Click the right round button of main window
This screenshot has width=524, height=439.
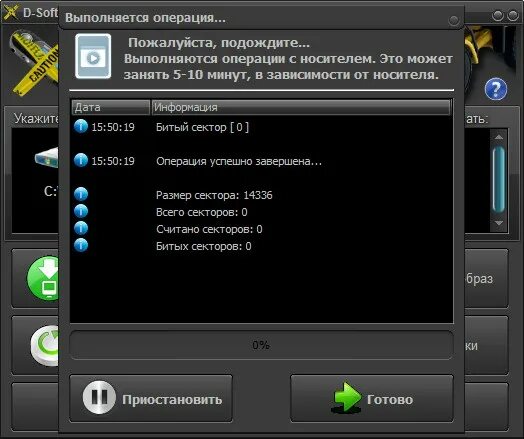click(512, 15)
